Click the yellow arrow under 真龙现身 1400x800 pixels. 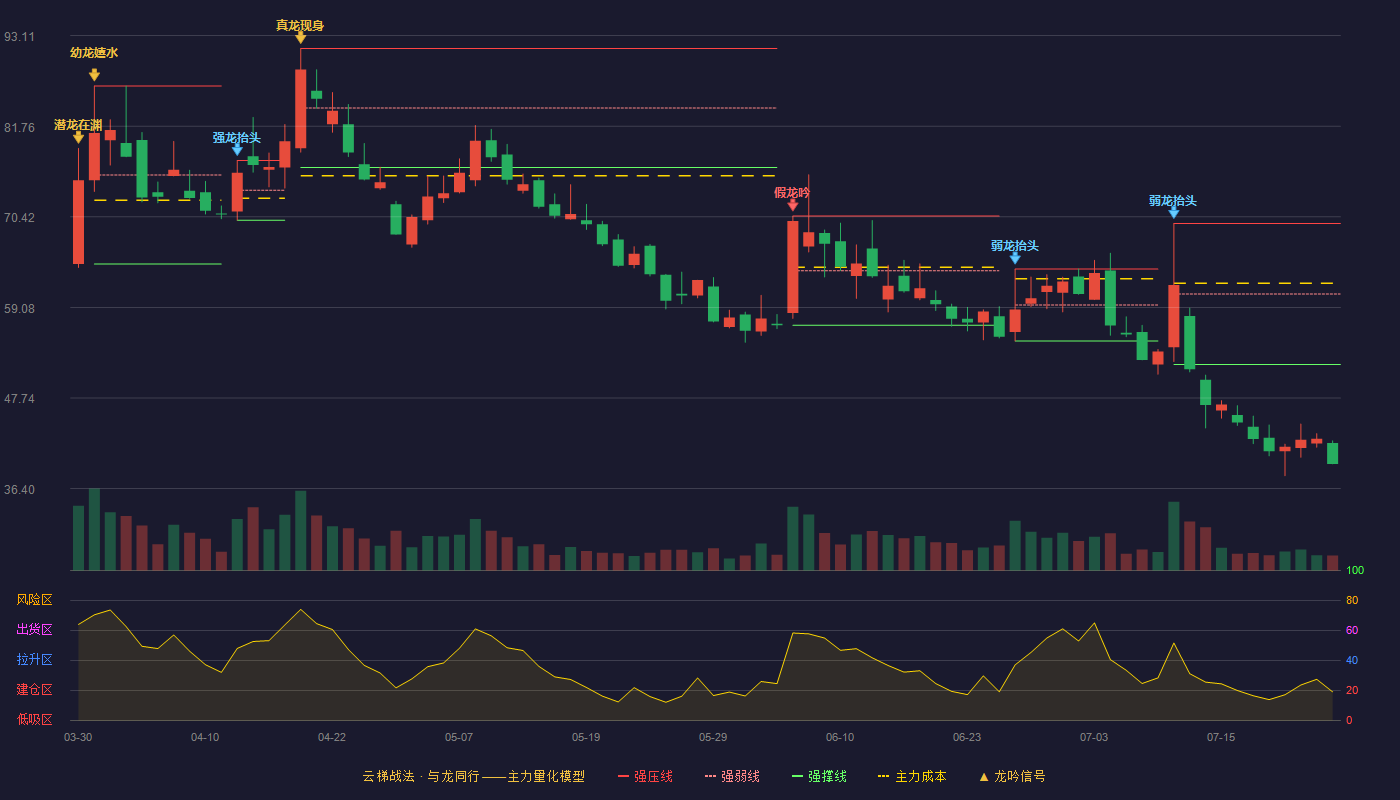coord(300,38)
